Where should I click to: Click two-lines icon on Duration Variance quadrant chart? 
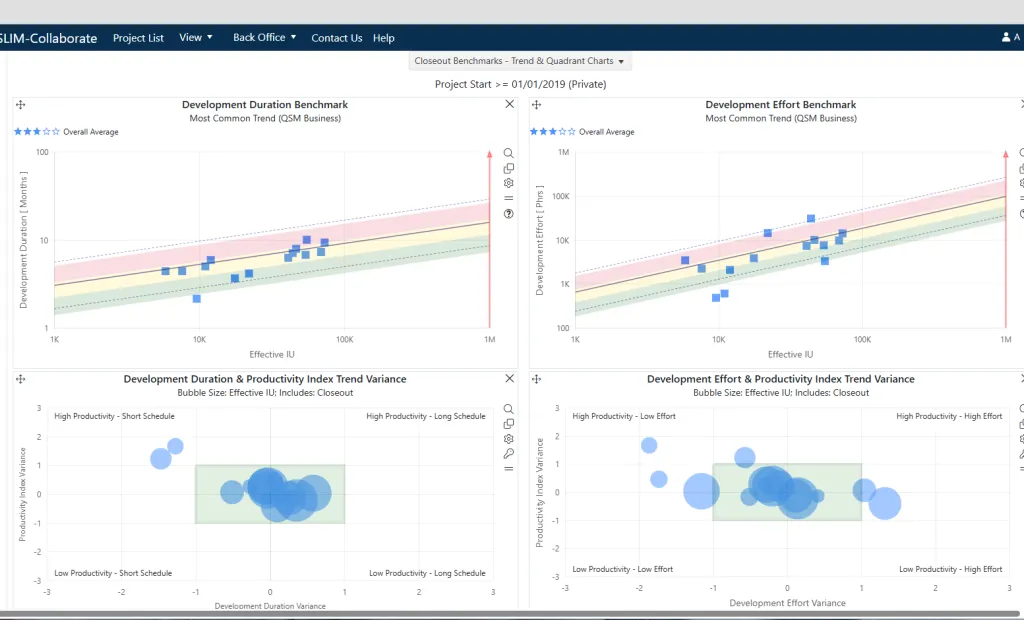click(x=508, y=468)
